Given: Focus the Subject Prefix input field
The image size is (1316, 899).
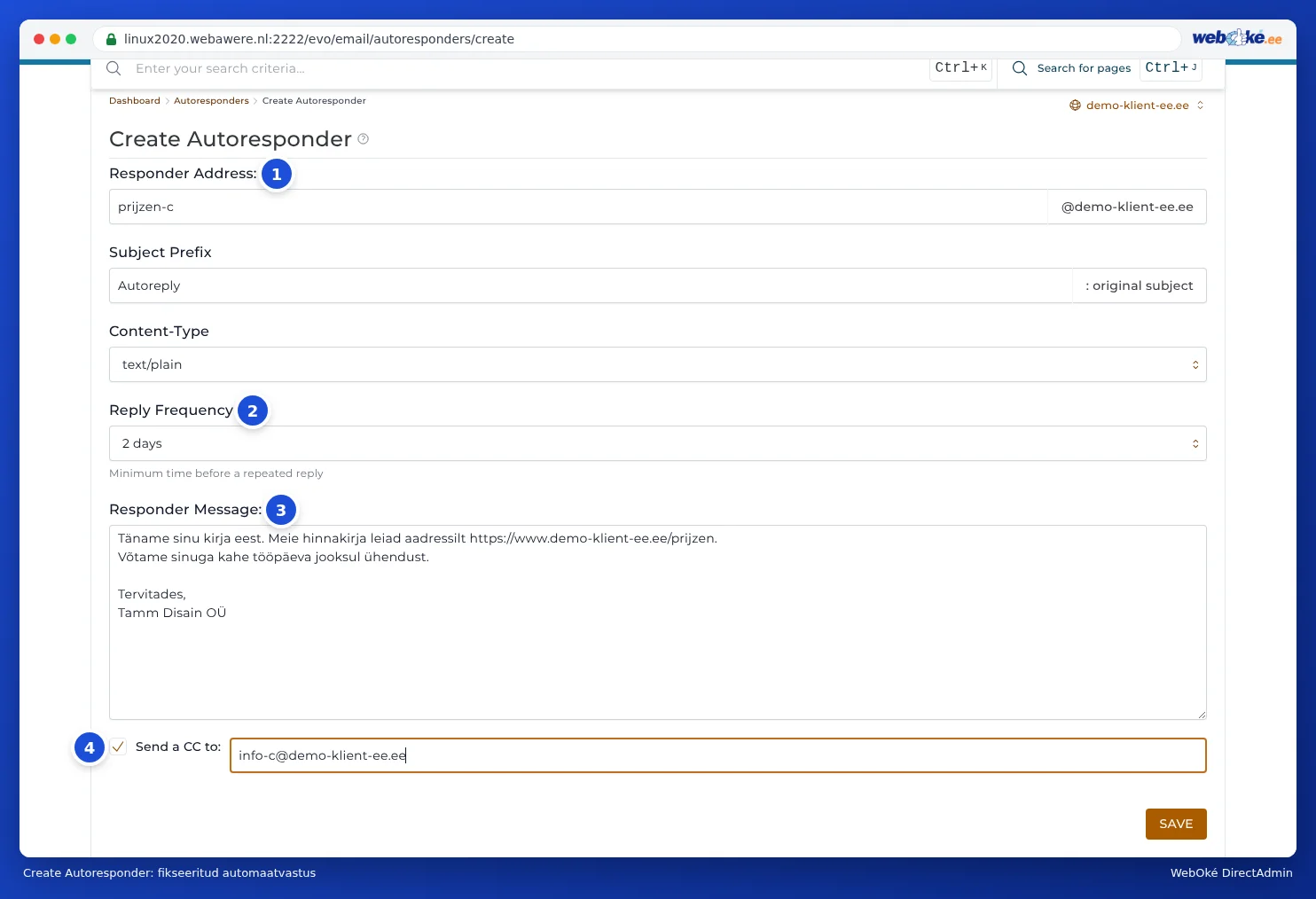Looking at the screenshot, I should pos(591,285).
